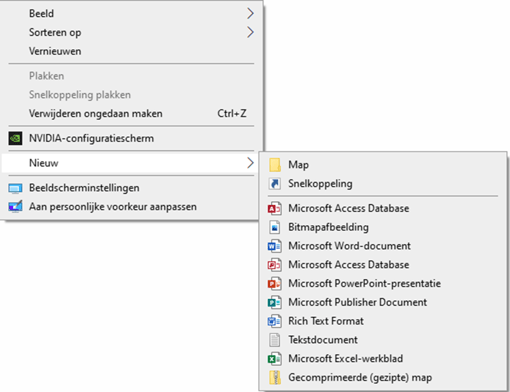510x392 pixels.
Task: Click the shortcut arrow icon beside Snelkoppeling
Action: point(275,184)
